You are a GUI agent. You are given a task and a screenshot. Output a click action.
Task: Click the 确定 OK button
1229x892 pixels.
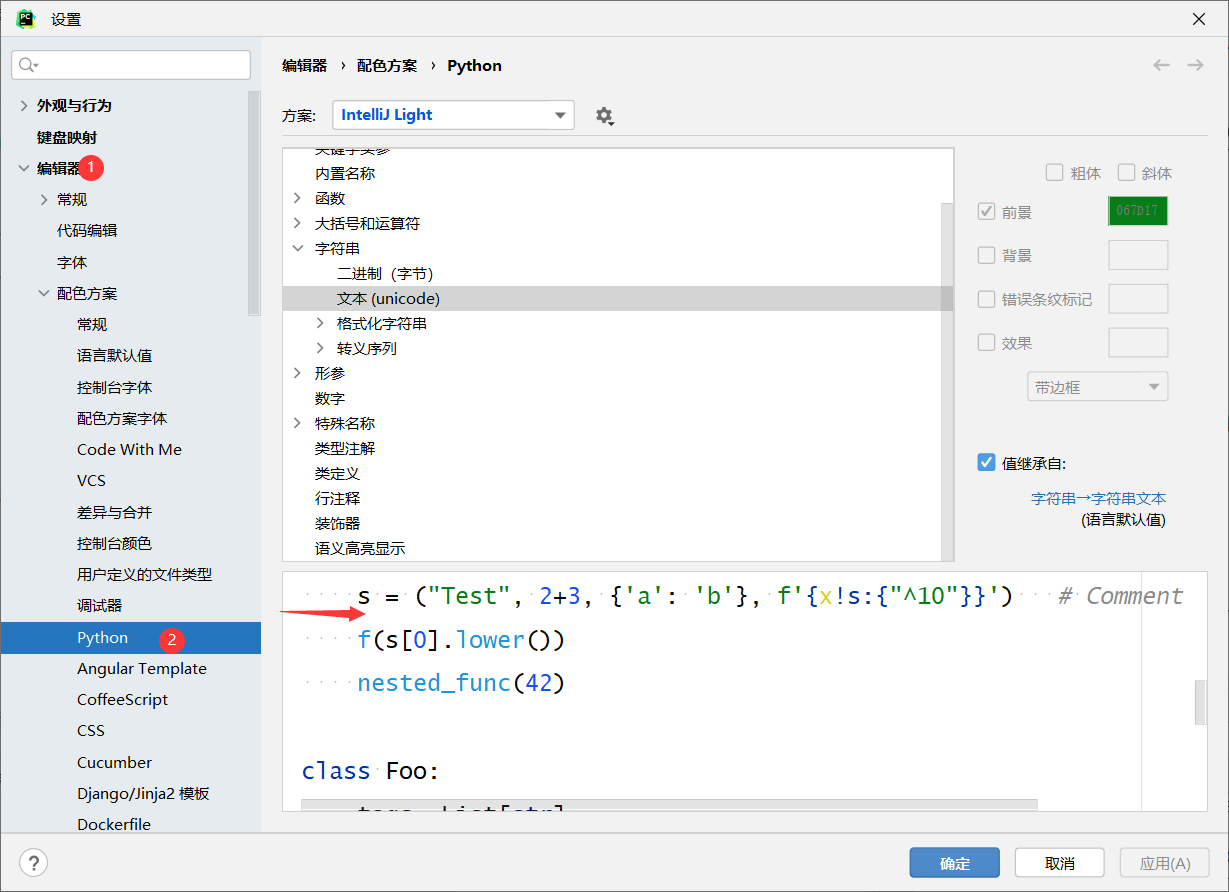[x=954, y=863]
